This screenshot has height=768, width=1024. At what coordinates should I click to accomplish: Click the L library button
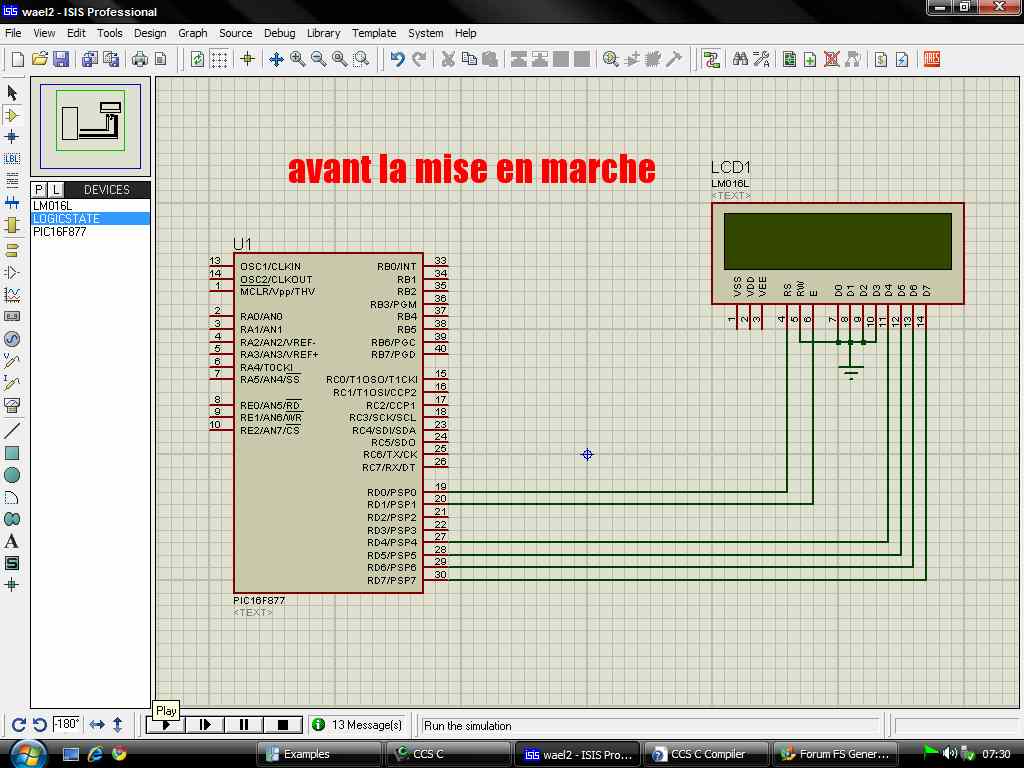coord(56,189)
